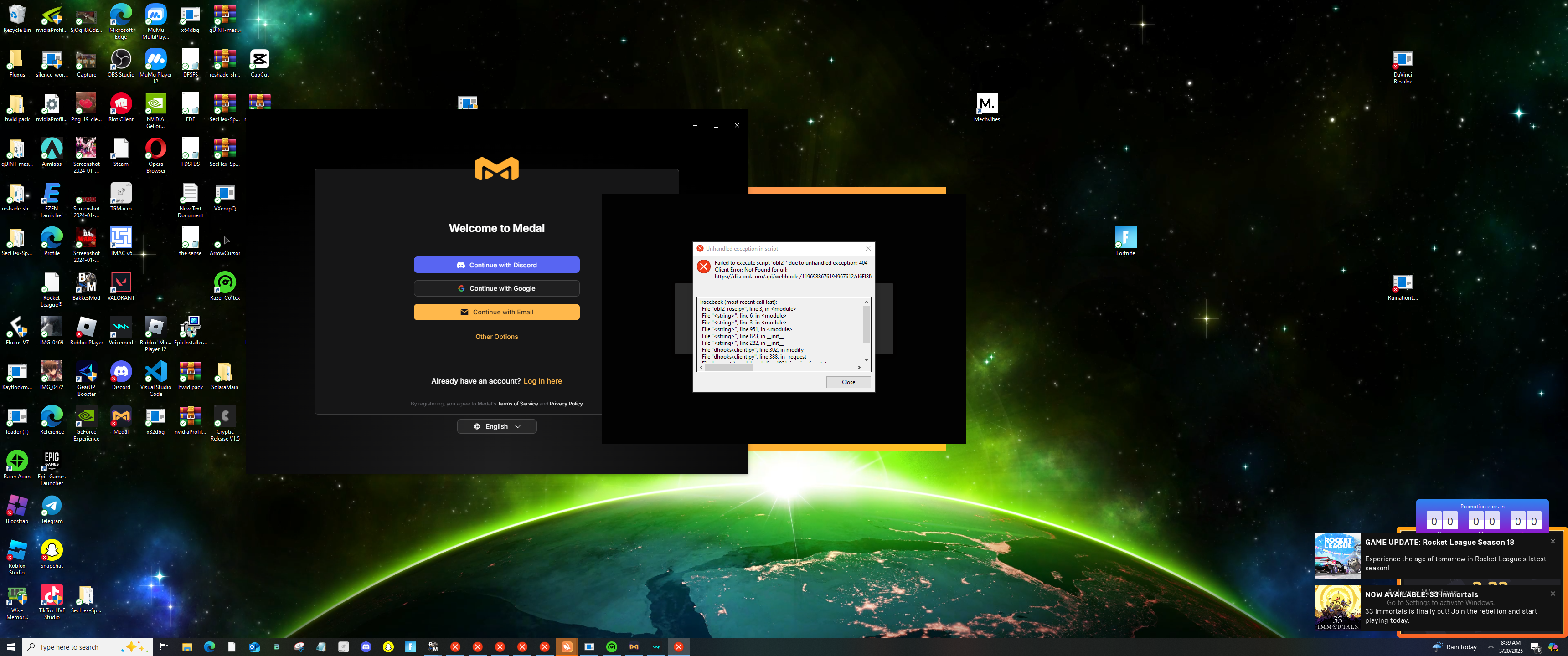This screenshot has width=1568, height=656.
Task: Click Continue with Discord button
Action: click(x=496, y=265)
